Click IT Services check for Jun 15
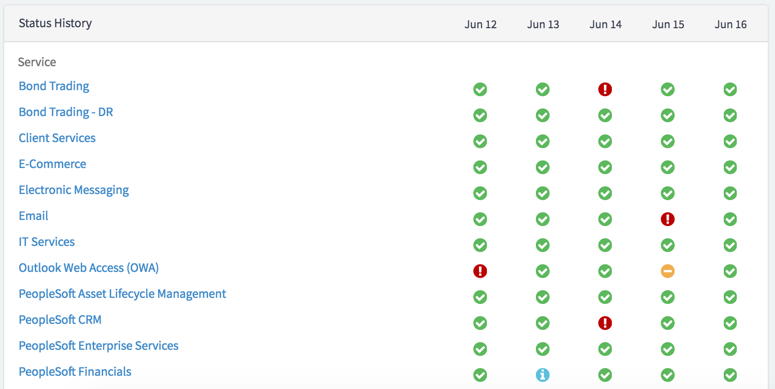Viewport: 775px width, 389px height. click(x=668, y=245)
